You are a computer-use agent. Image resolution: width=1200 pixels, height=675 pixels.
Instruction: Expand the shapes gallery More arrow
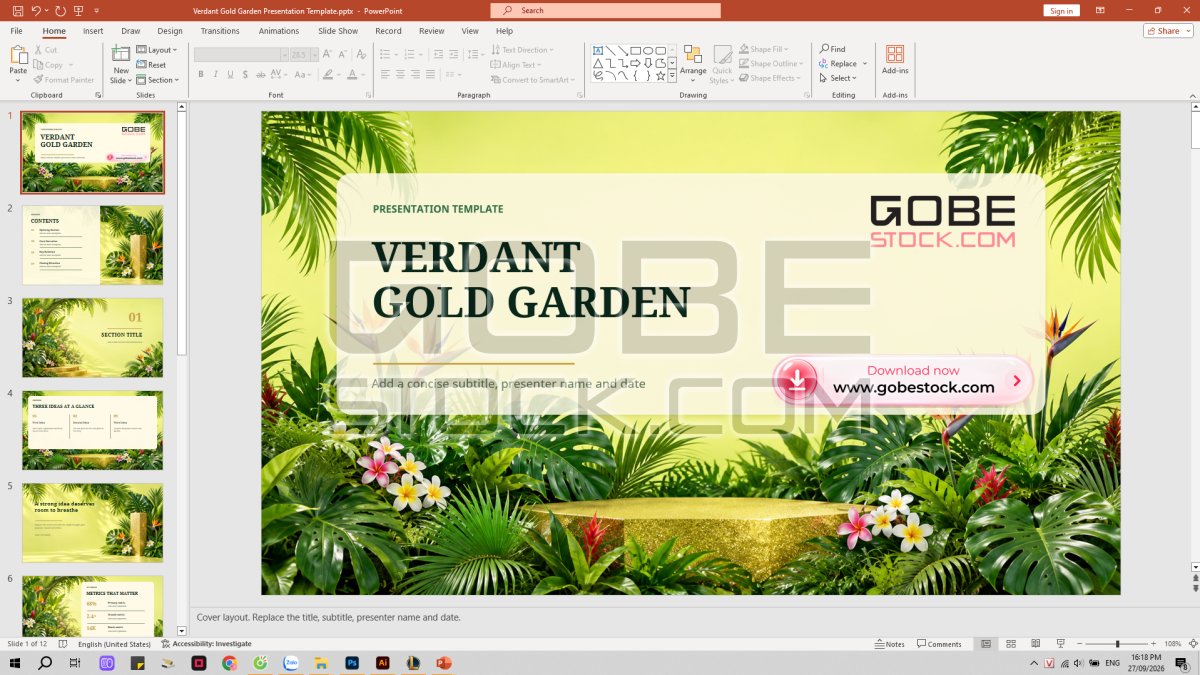673,75
